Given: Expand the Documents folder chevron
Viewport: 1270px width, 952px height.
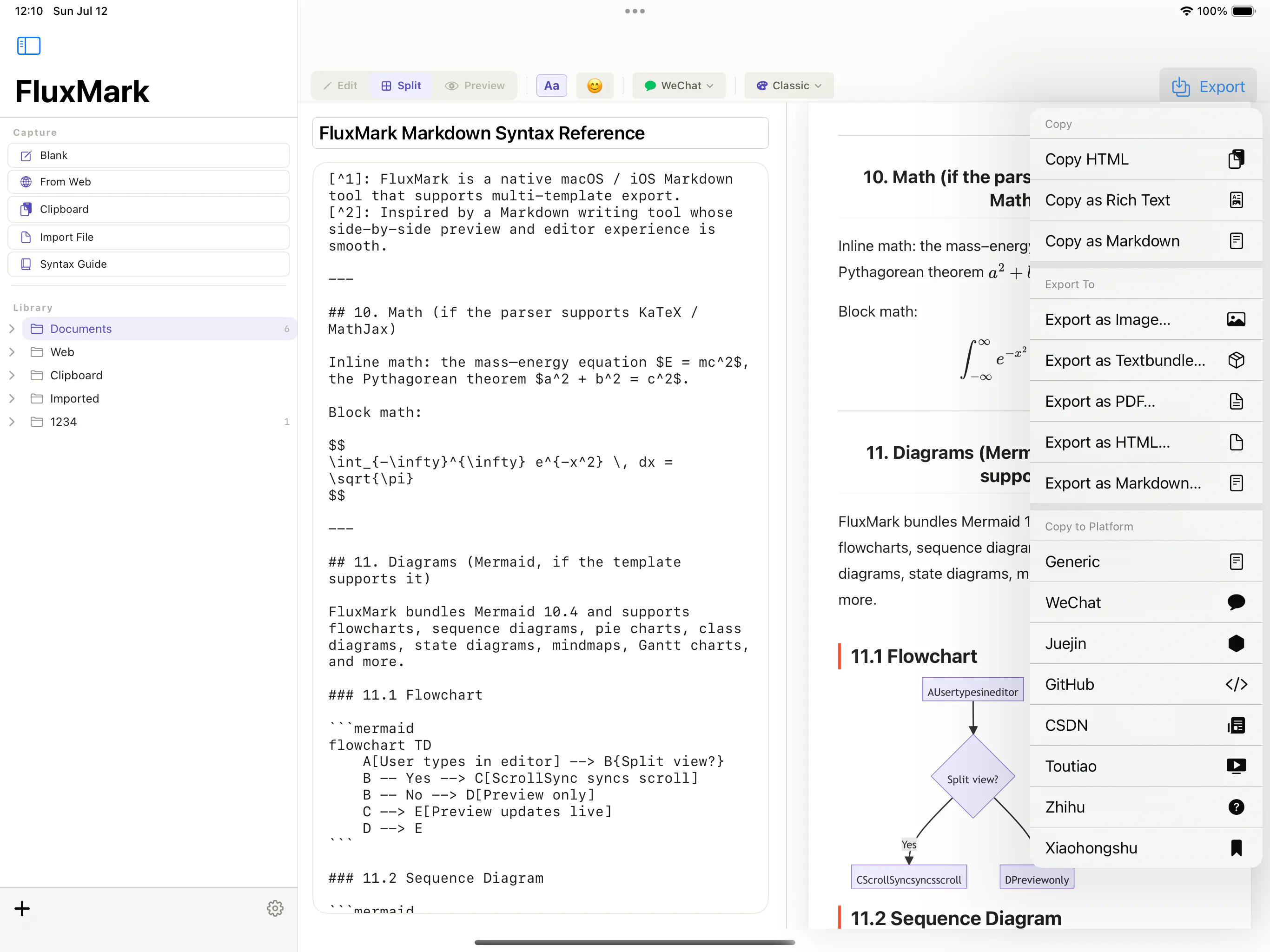Looking at the screenshot, I should [12, 329].
